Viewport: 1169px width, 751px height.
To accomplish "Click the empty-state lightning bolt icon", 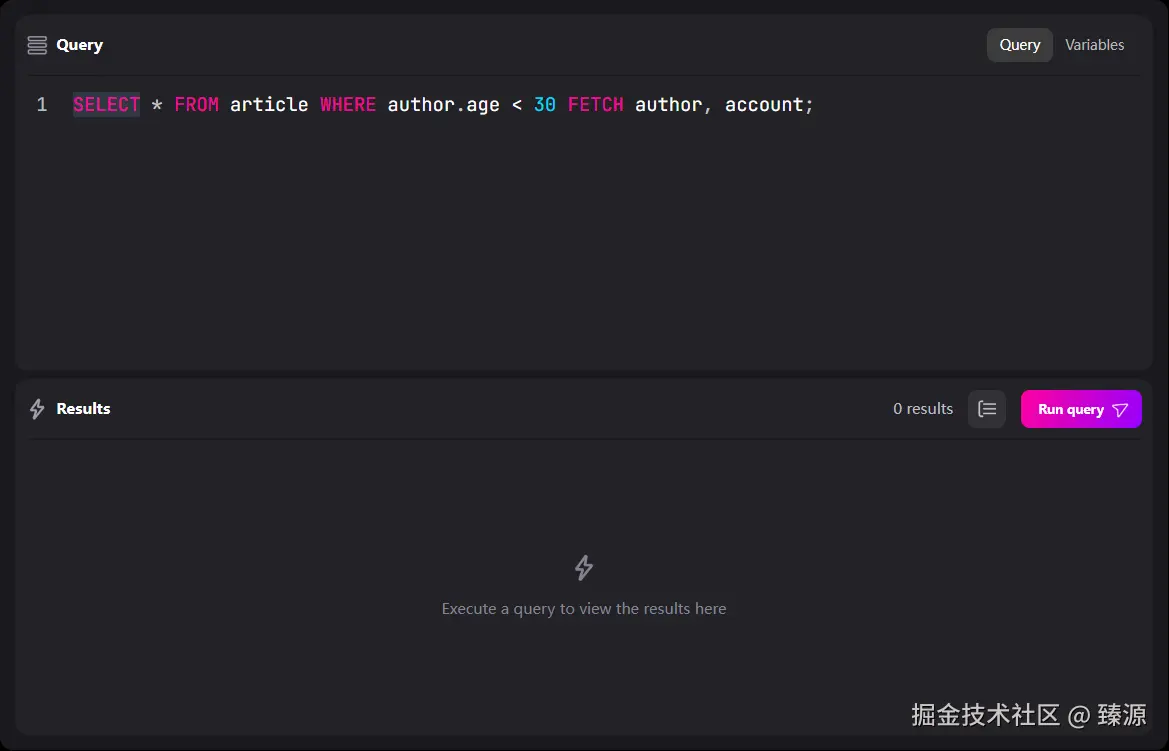I will coord(584,568).
